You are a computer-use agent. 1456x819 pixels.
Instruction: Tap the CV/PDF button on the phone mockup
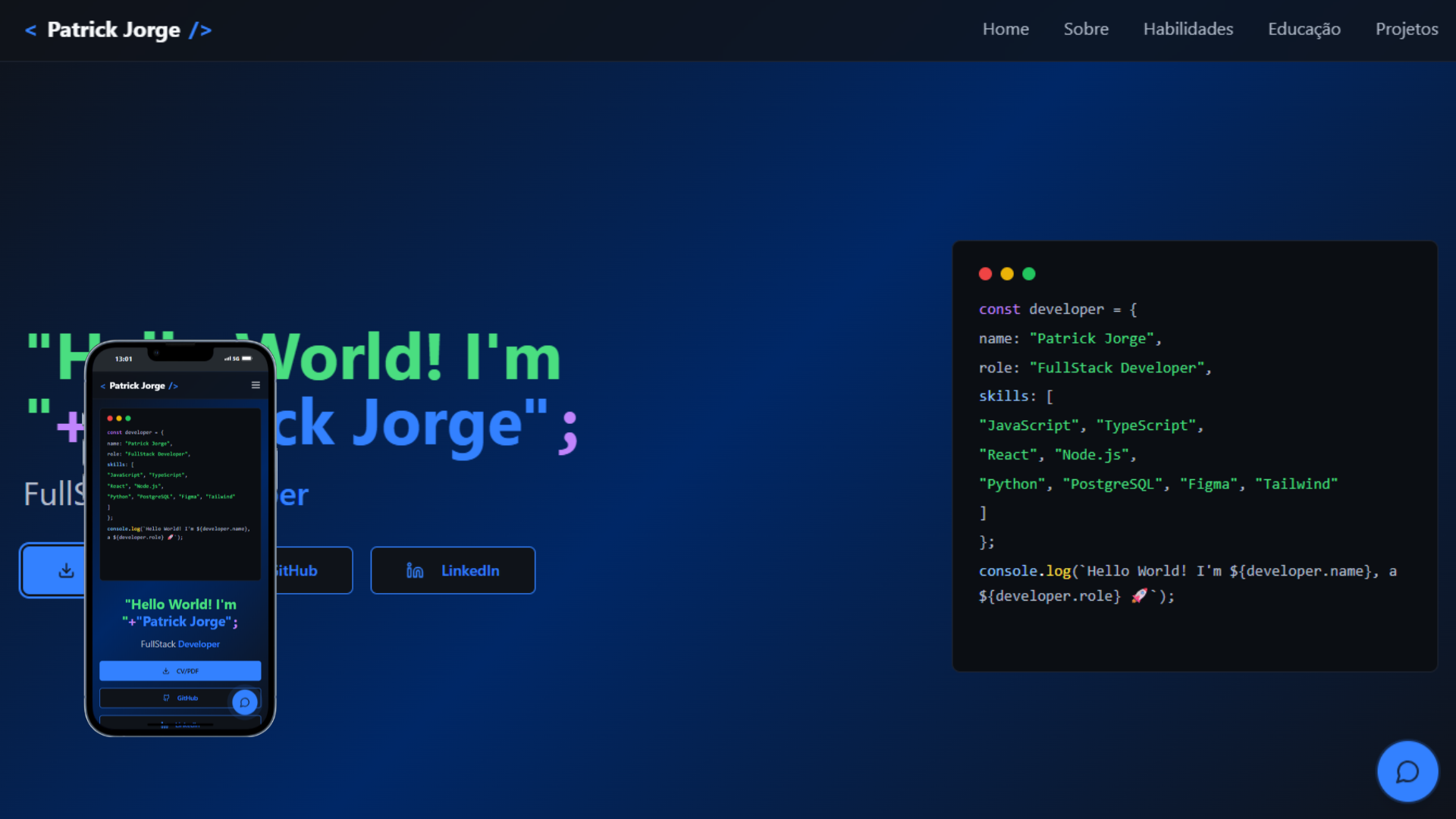(x=180, y=670)
